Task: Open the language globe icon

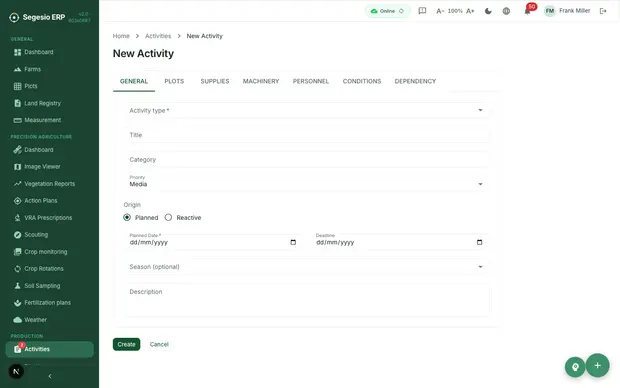Action: 506,11
